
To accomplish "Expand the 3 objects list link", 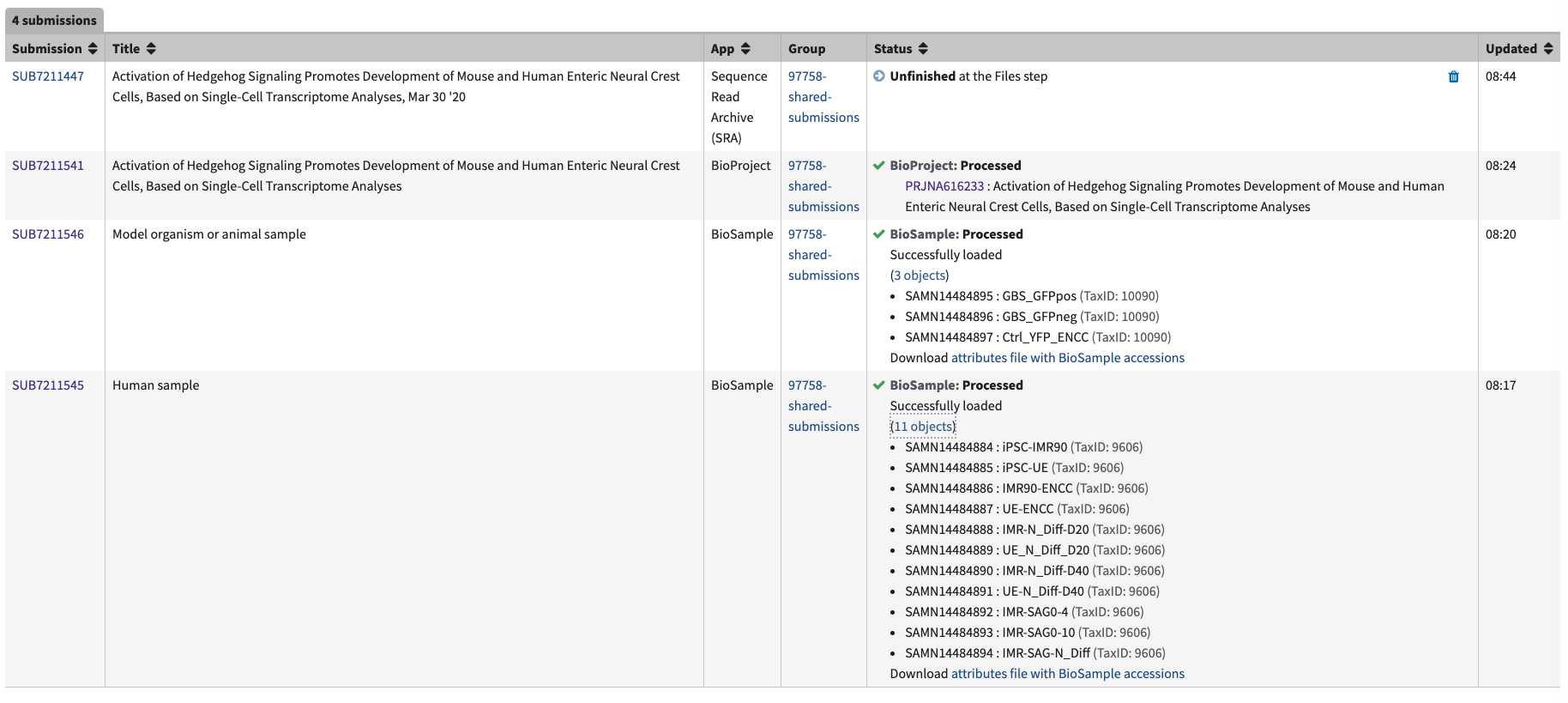I will (920, 276).
